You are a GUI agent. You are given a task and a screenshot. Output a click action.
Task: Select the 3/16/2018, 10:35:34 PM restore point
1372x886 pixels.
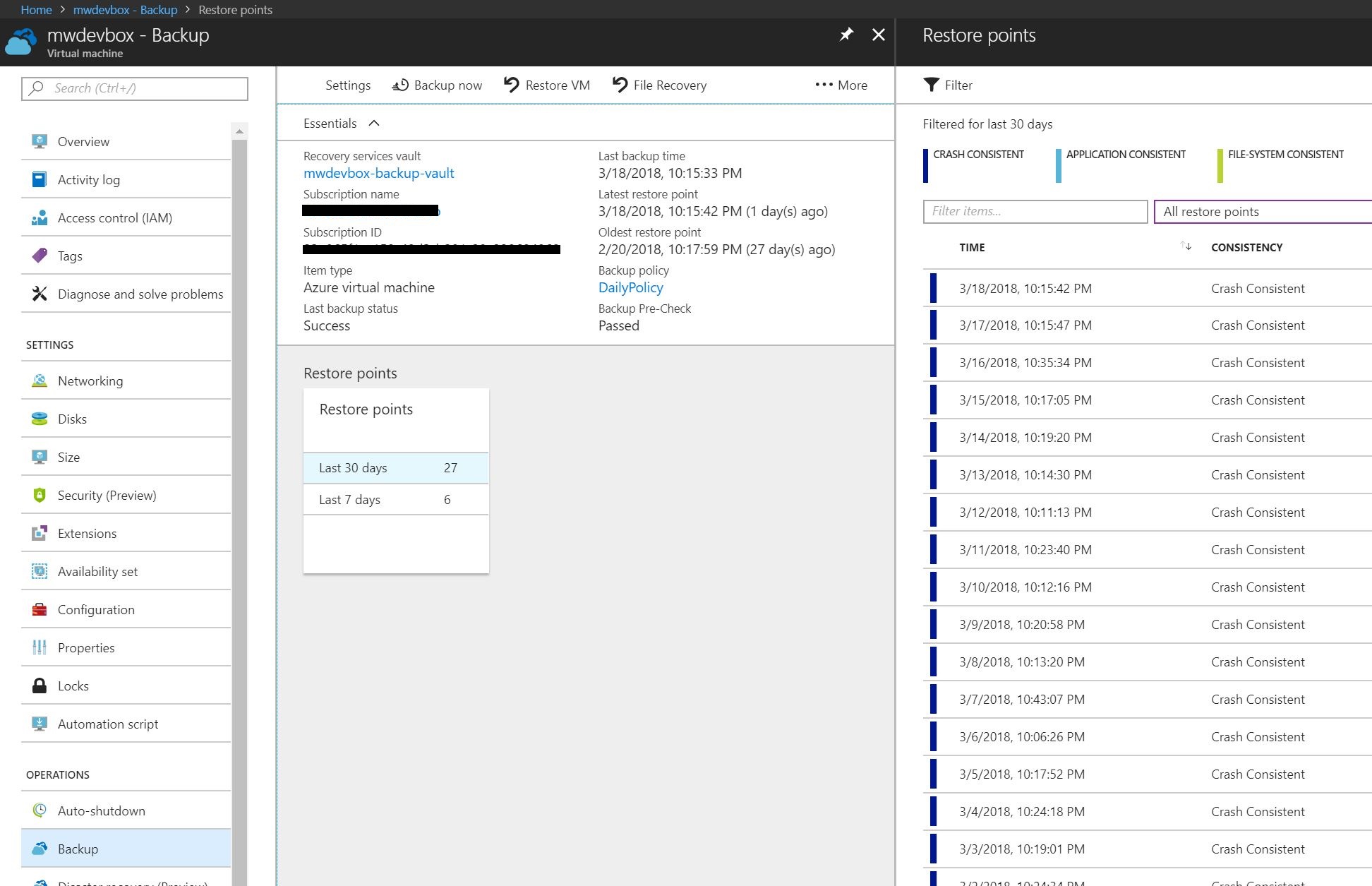coord(1147,363)
